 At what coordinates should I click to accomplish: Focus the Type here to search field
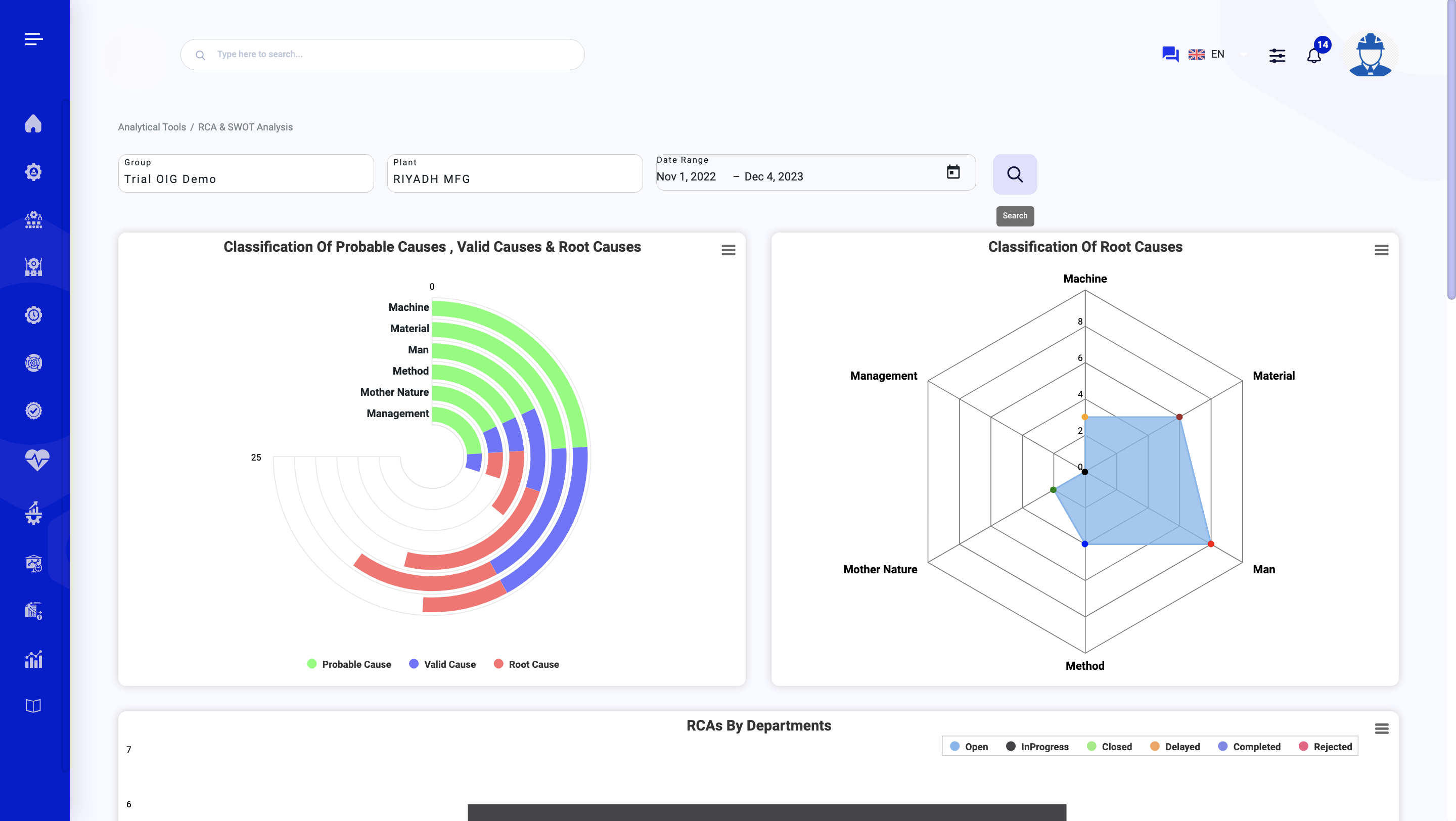click(x=382, y=54)
